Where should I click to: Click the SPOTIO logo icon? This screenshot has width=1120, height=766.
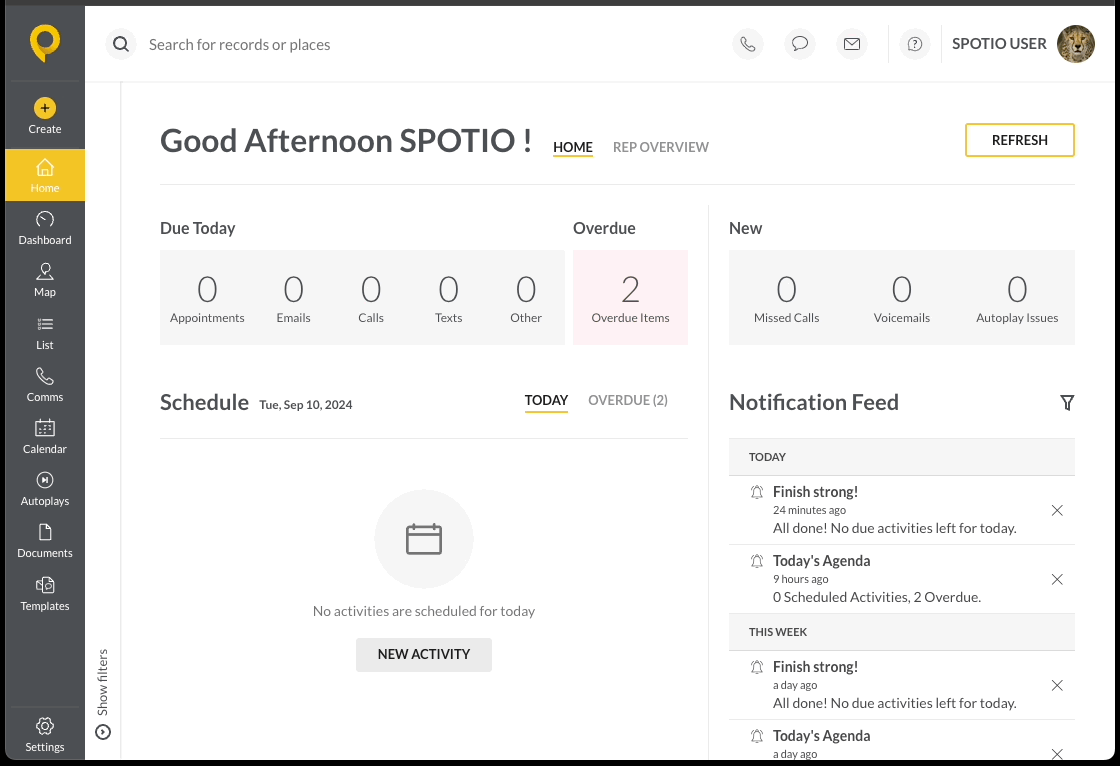44,43
